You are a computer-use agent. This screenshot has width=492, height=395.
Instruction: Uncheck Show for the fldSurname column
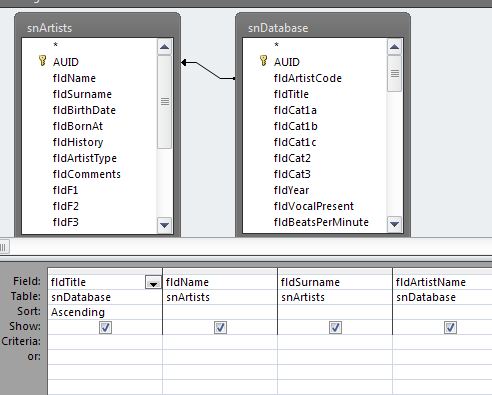[x=335, y=327]
